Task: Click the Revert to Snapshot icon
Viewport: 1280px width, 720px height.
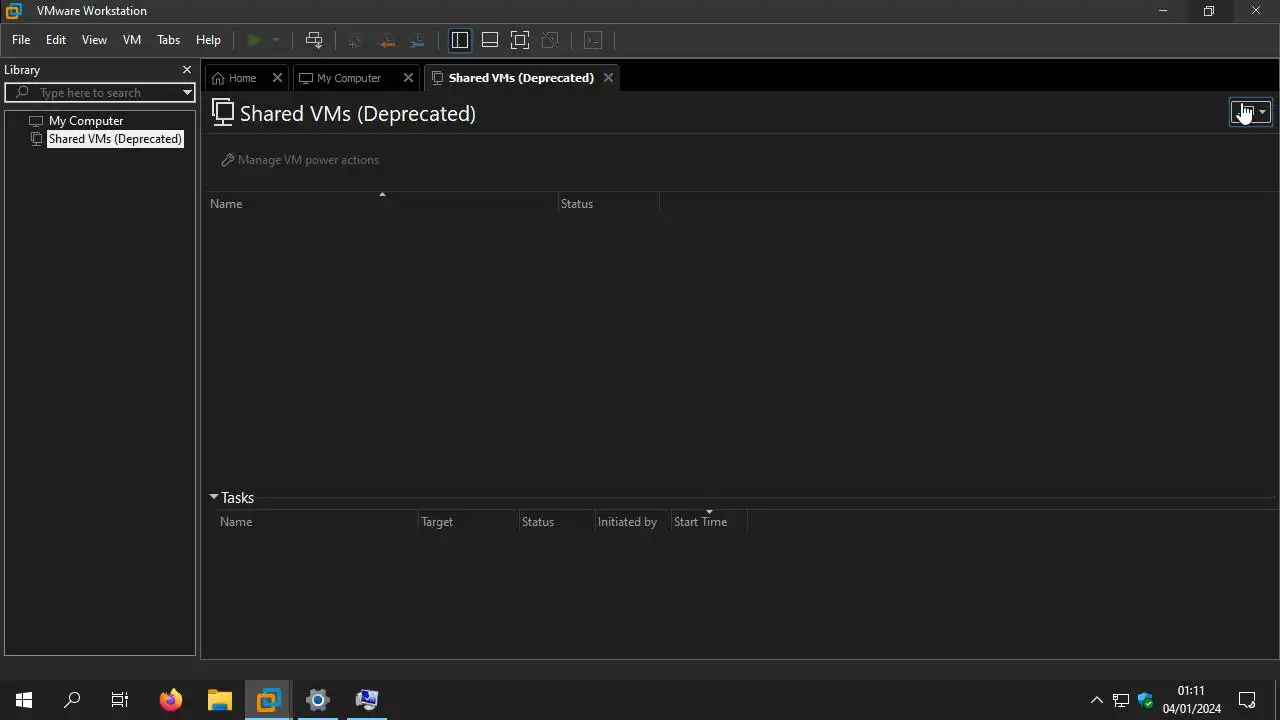Action: tap(387, 40)
